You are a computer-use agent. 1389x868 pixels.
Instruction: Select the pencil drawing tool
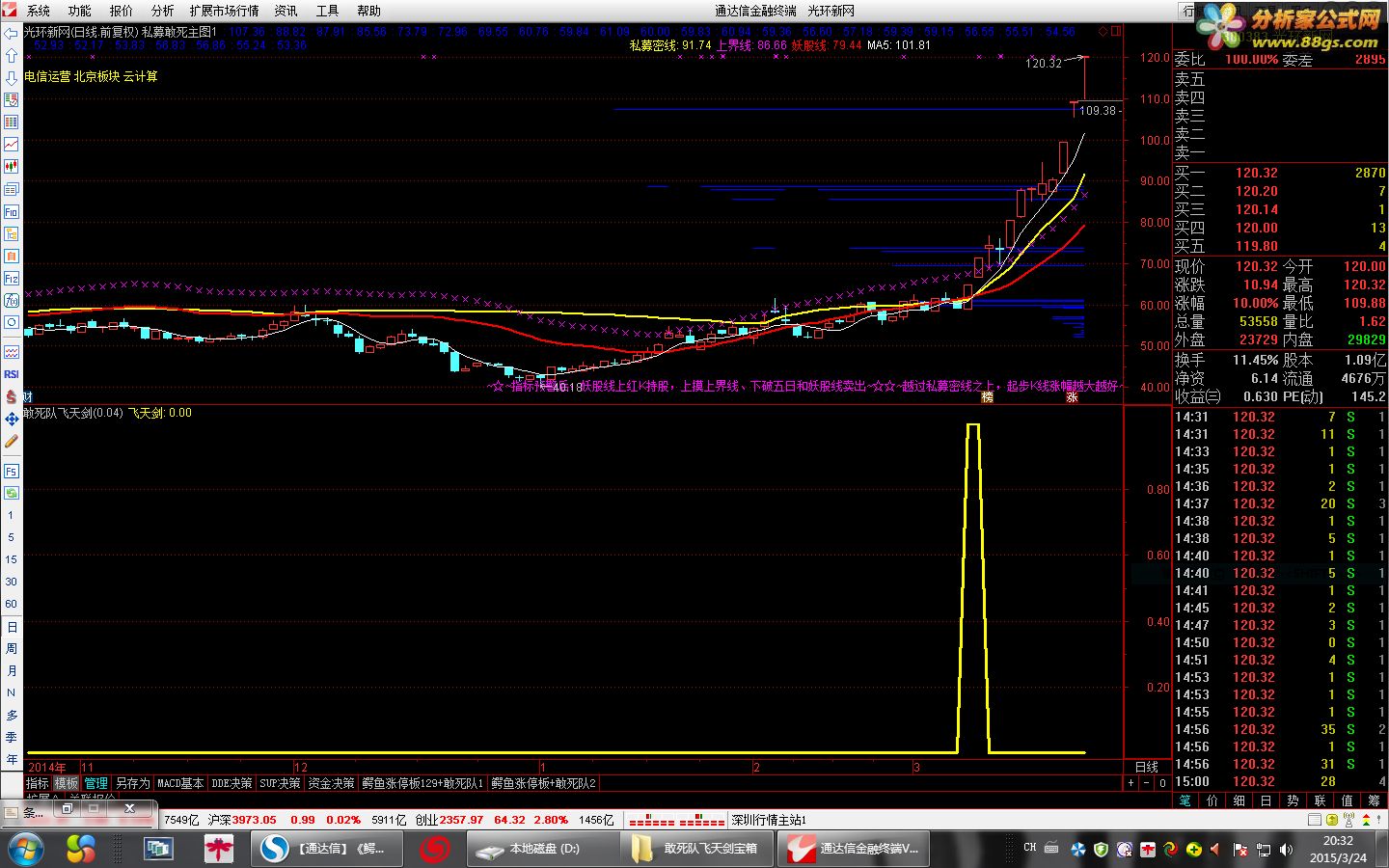click(x=12, y=441)
